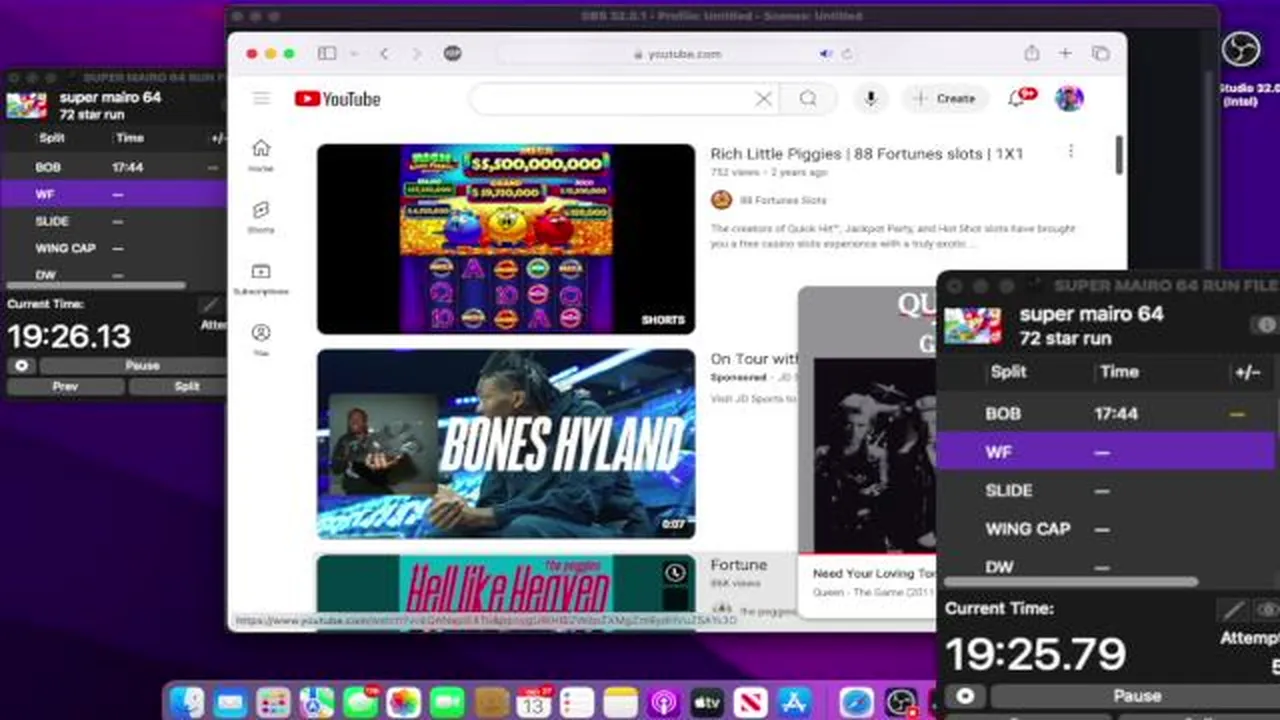Open Photos from the Dock
The image size is (1280, 720).
click(x=404, y=702)
